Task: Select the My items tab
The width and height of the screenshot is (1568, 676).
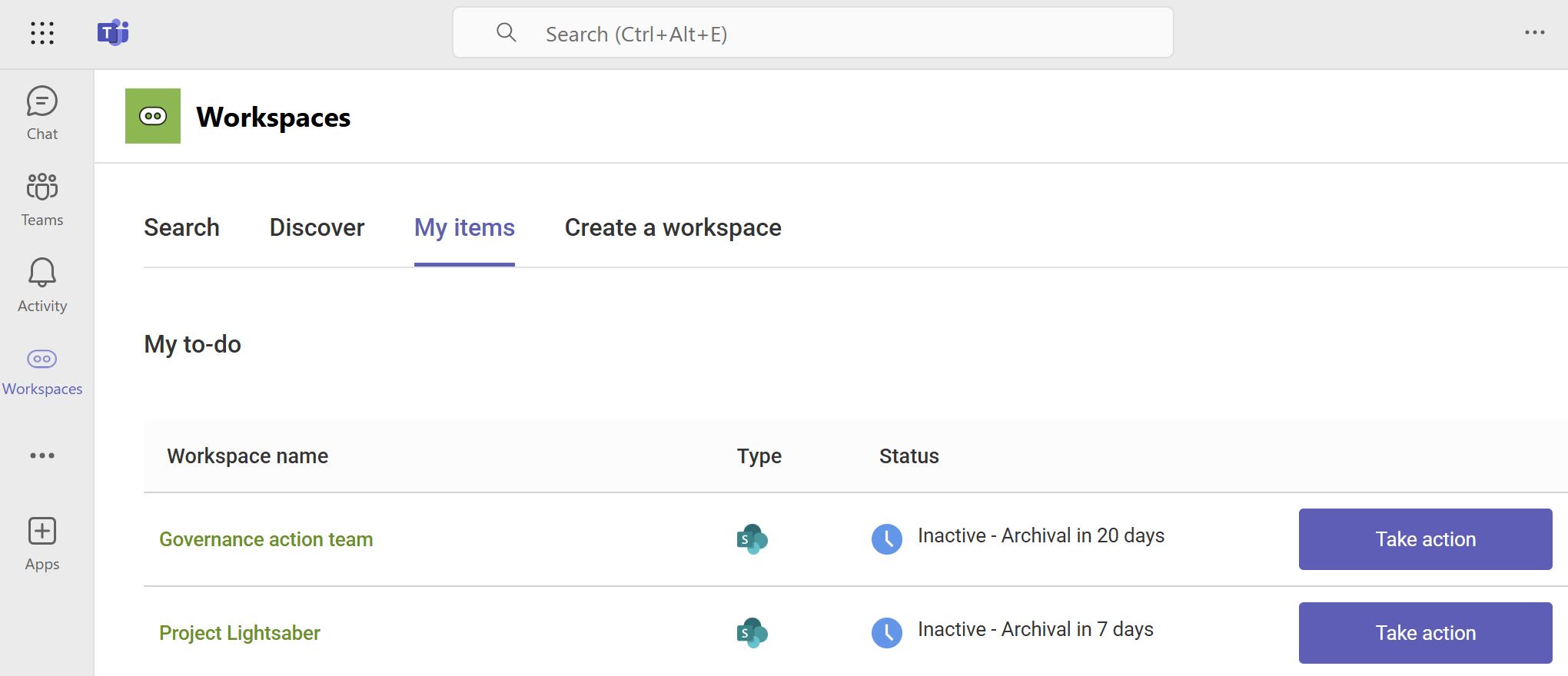Action: pyautogui.click(x=464, y=227)
